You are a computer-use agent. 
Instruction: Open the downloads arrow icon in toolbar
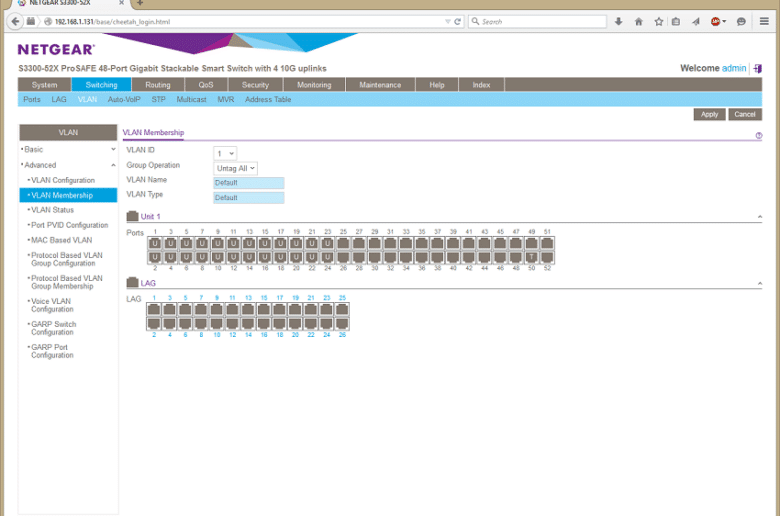tap(618, 21)
